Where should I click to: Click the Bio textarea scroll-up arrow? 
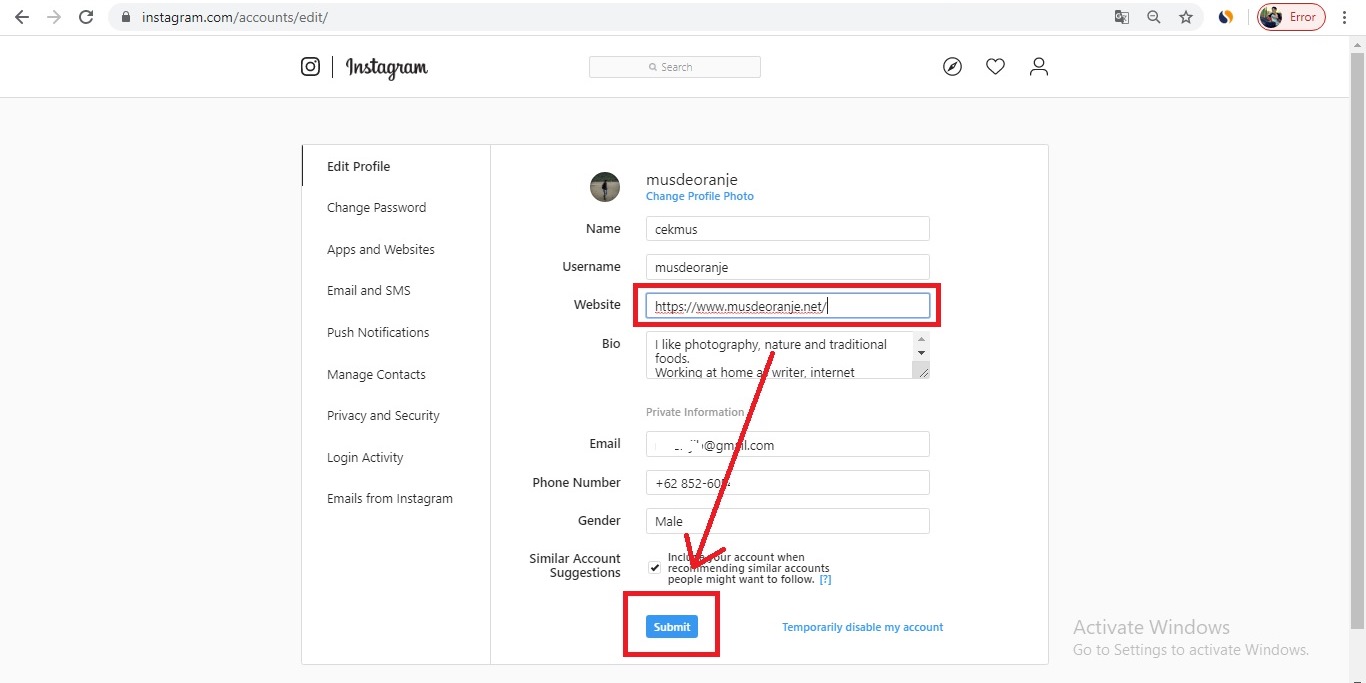pyautogui.click(x=921, y=339)
